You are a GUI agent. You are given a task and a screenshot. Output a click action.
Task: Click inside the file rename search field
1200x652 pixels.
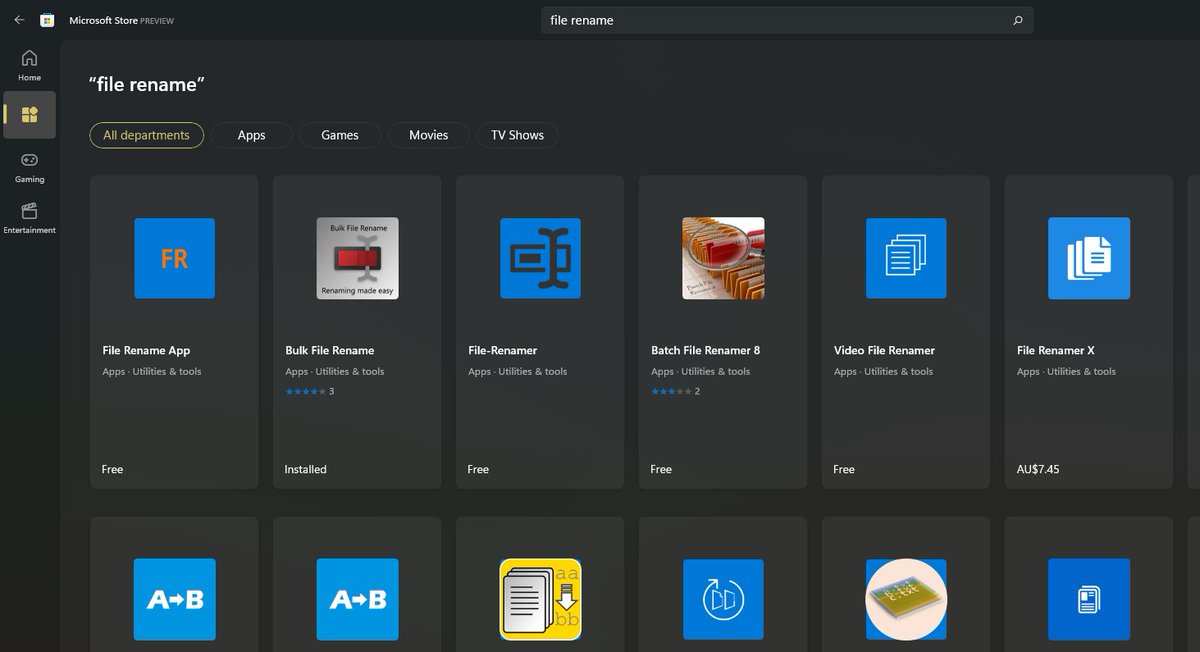[x=787, y=20]
